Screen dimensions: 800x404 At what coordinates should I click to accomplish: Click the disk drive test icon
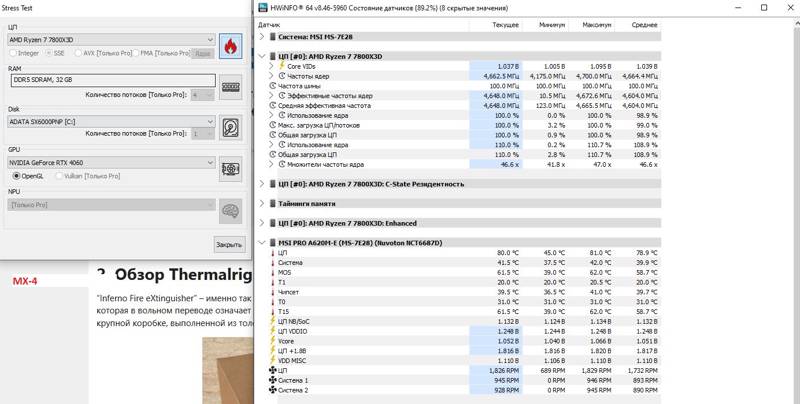(x=231, y=128)
